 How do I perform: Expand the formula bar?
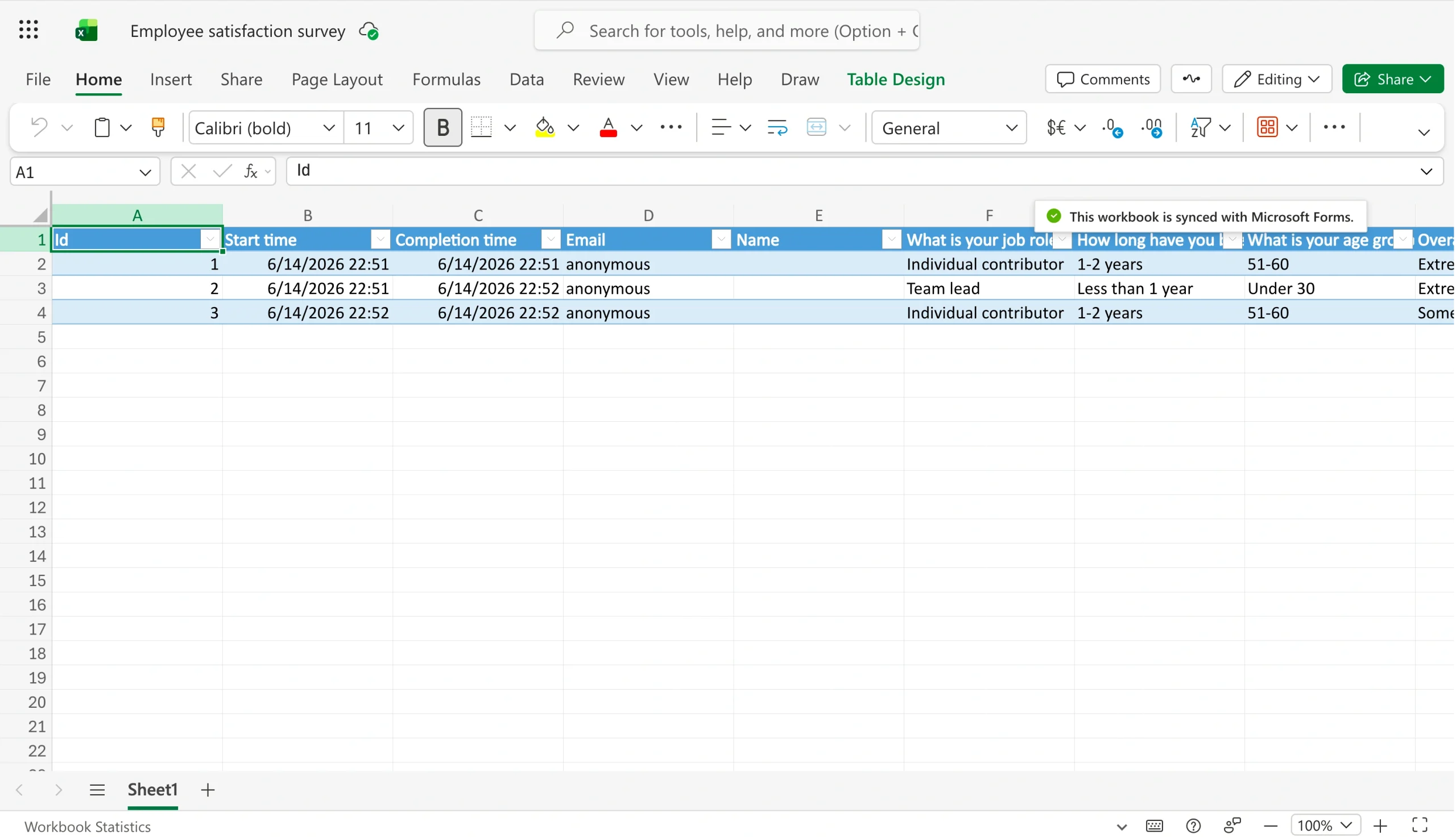pyautogui.click(x=1426, y=172)
